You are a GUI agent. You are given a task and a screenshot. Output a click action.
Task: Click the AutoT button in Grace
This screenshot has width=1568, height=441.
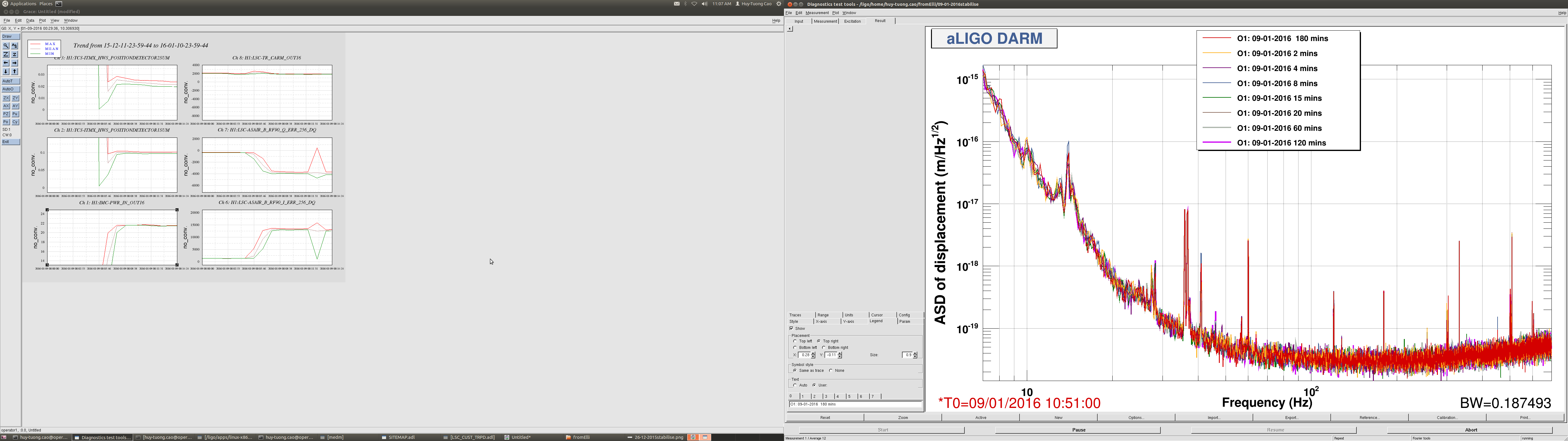coord(10,81)
